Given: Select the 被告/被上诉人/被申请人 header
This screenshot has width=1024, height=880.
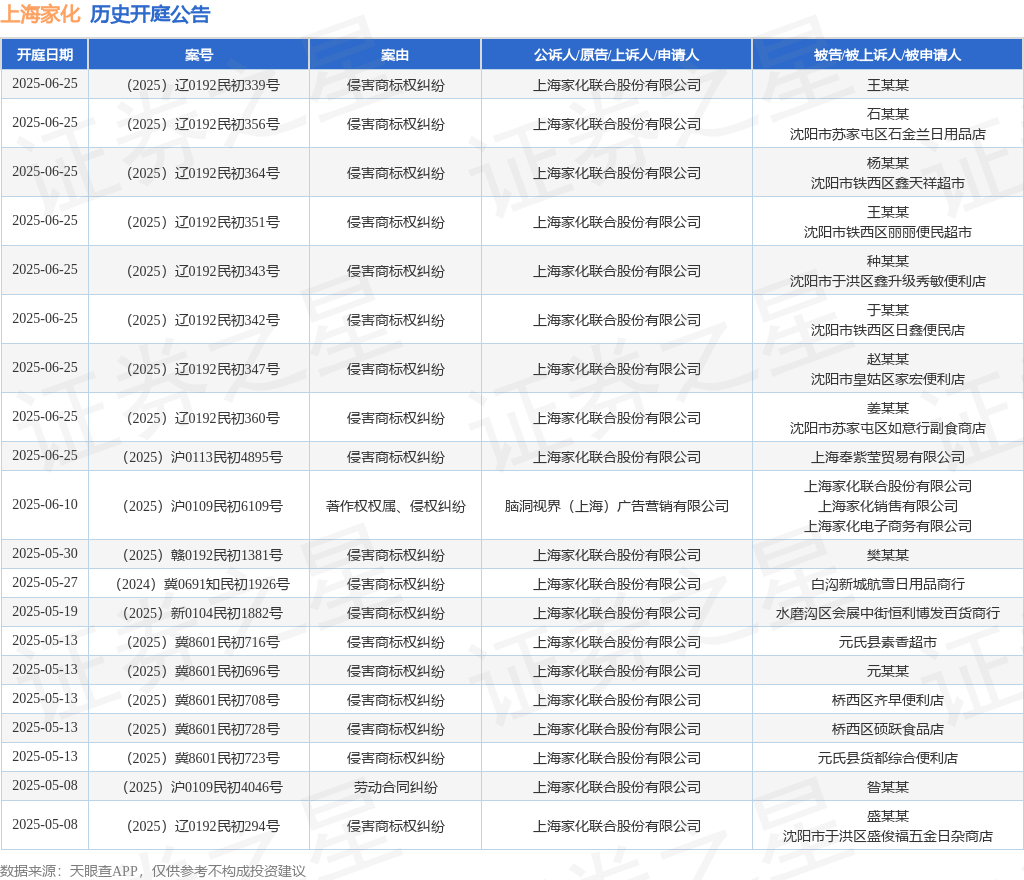Looking at the screenshot, I should (888, 55).
